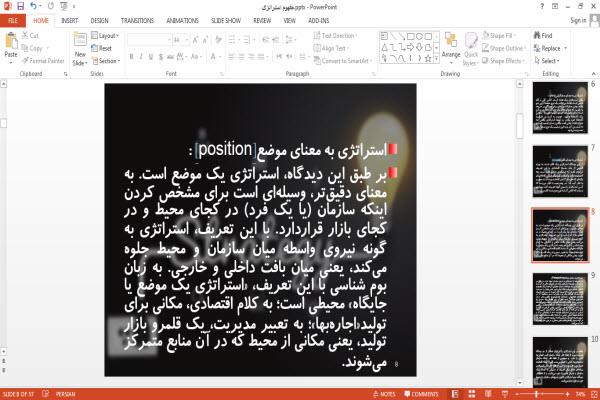Viewport: 600px width, 400px height.
Task: Insert a New Slide
Action: pos(80,49)
